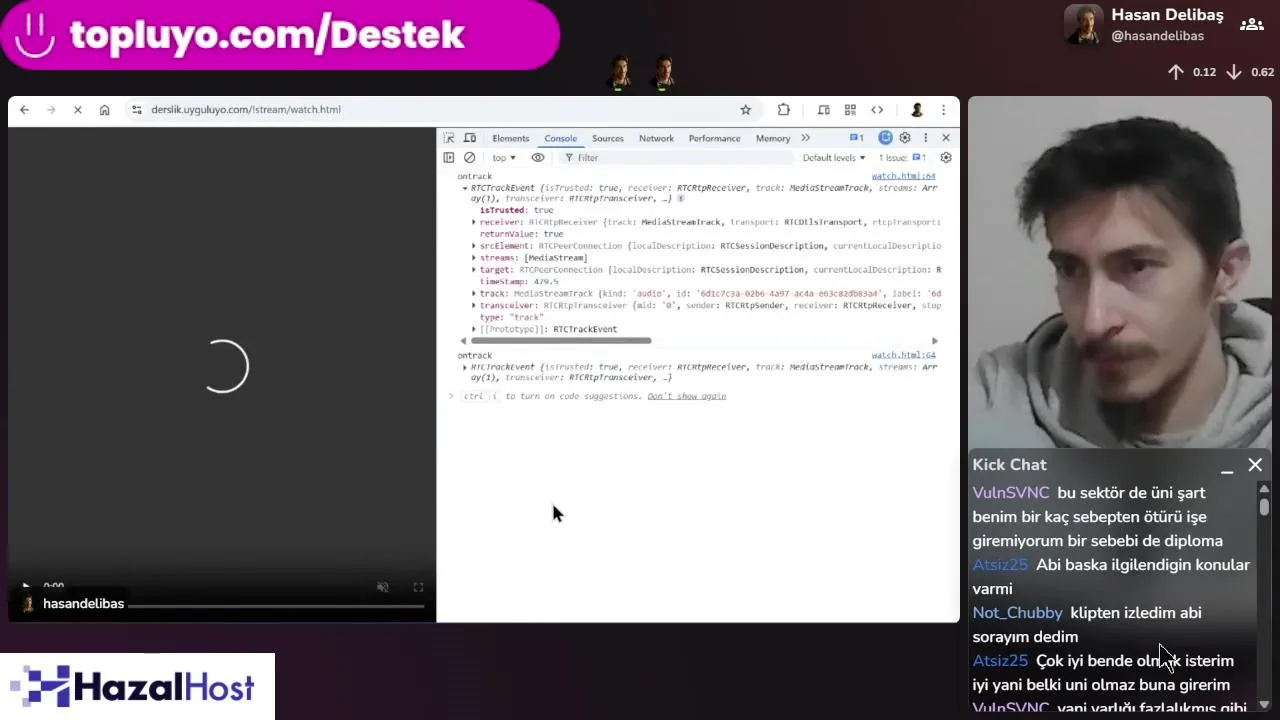Image resolution: width=1280 pixels, height=720 pixels.
Task: Open the 1 Issue link
Action: point(903,158)
